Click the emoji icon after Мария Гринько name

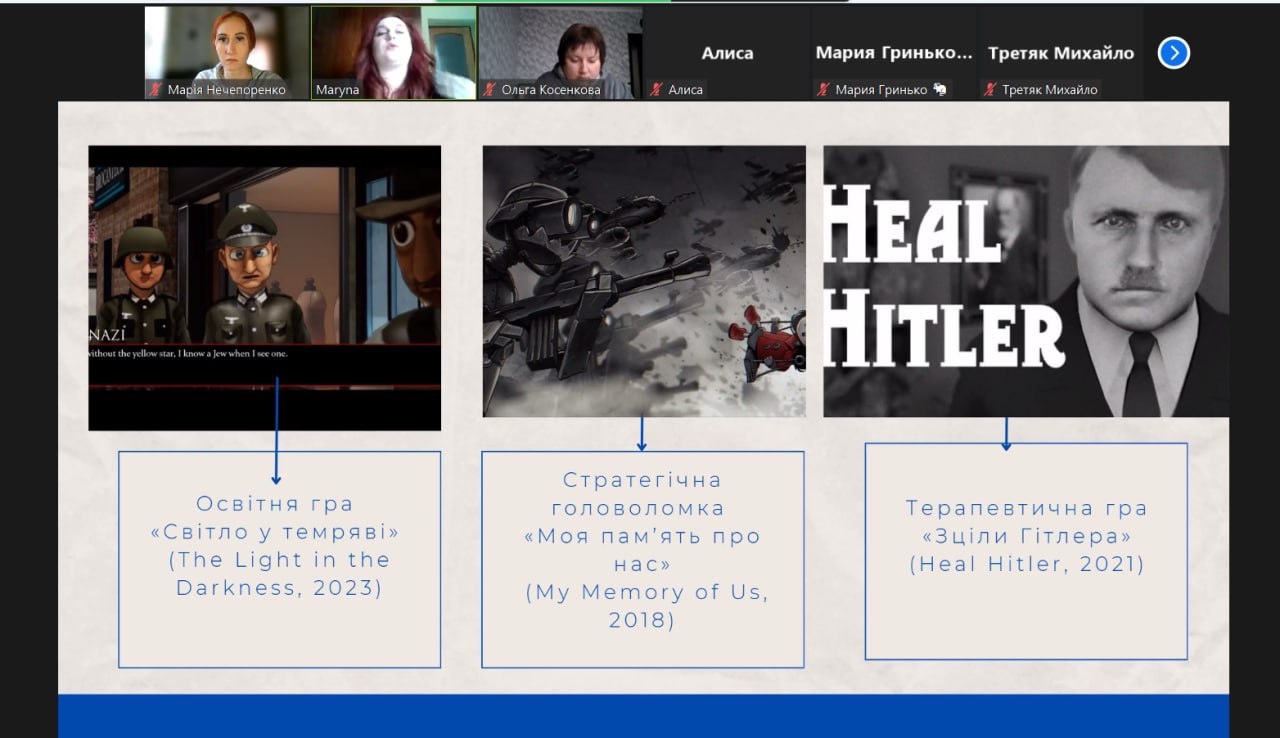940,90
